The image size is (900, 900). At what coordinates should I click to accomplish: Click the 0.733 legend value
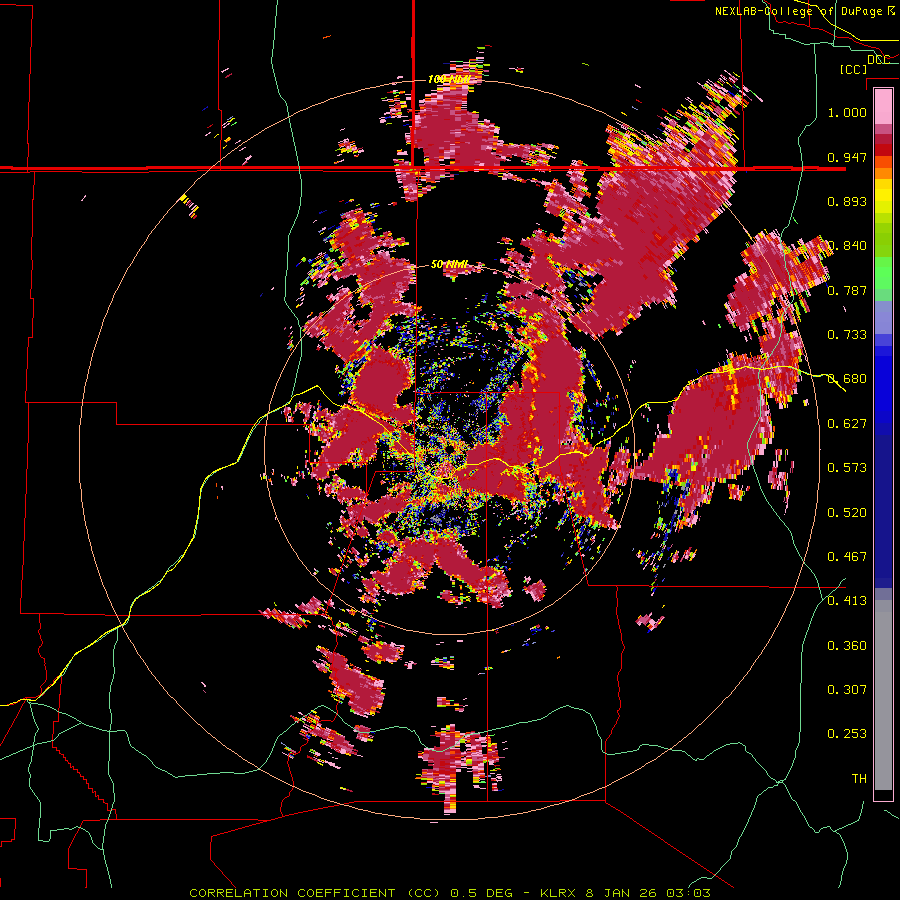[847, 335]
